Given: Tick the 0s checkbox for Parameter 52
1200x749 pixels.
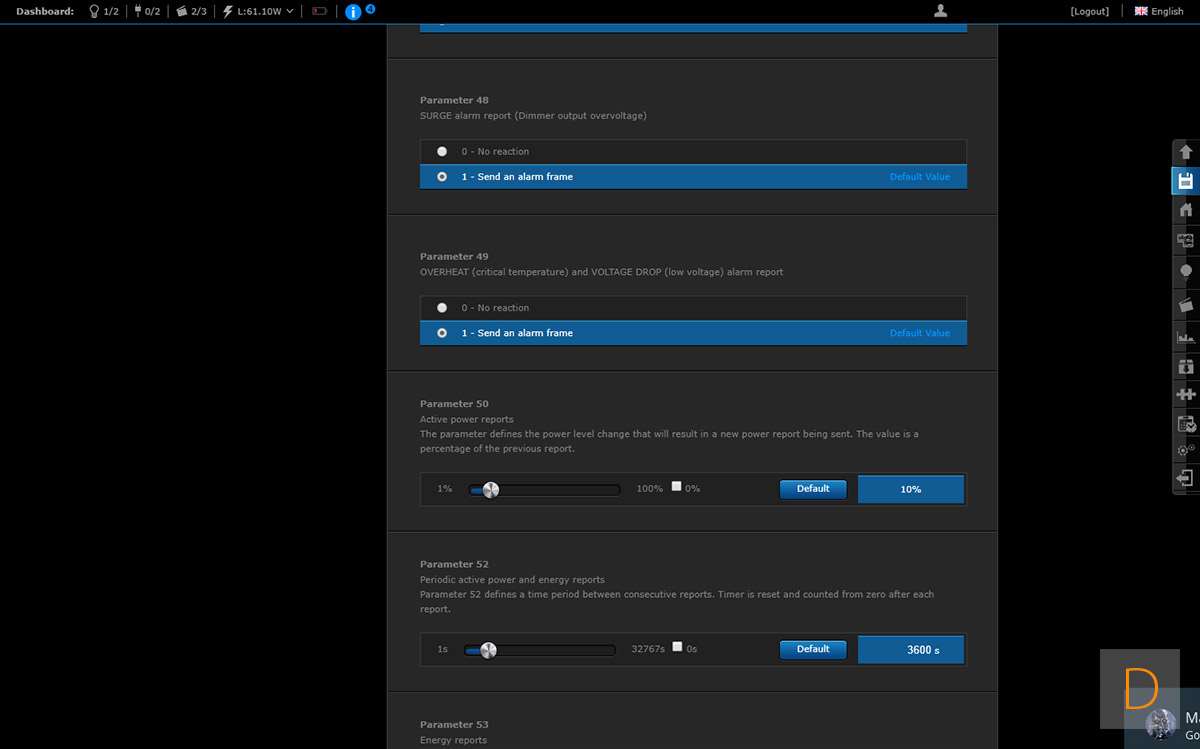Looking at the screenshot, I should click(x=677, y=647).
